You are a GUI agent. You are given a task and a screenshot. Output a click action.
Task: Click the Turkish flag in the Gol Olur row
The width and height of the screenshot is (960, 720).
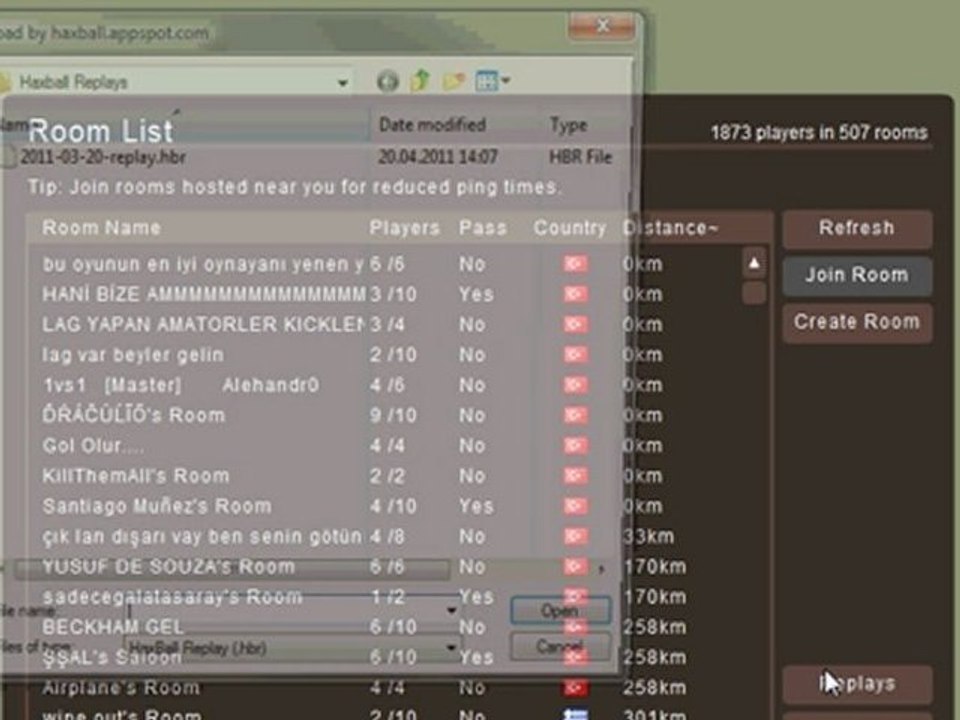point(576,446)
